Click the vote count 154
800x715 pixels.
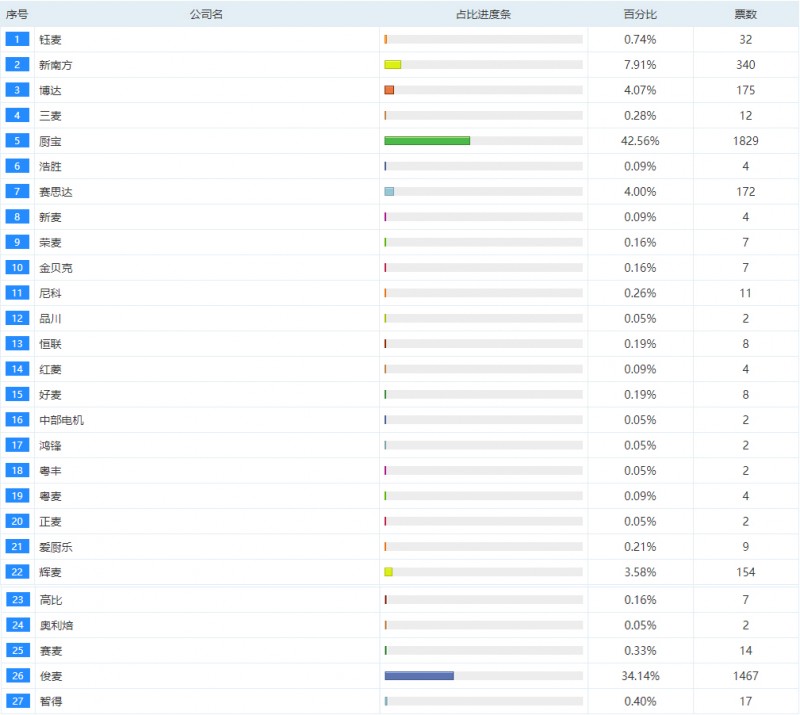click(x=745, y=572)
